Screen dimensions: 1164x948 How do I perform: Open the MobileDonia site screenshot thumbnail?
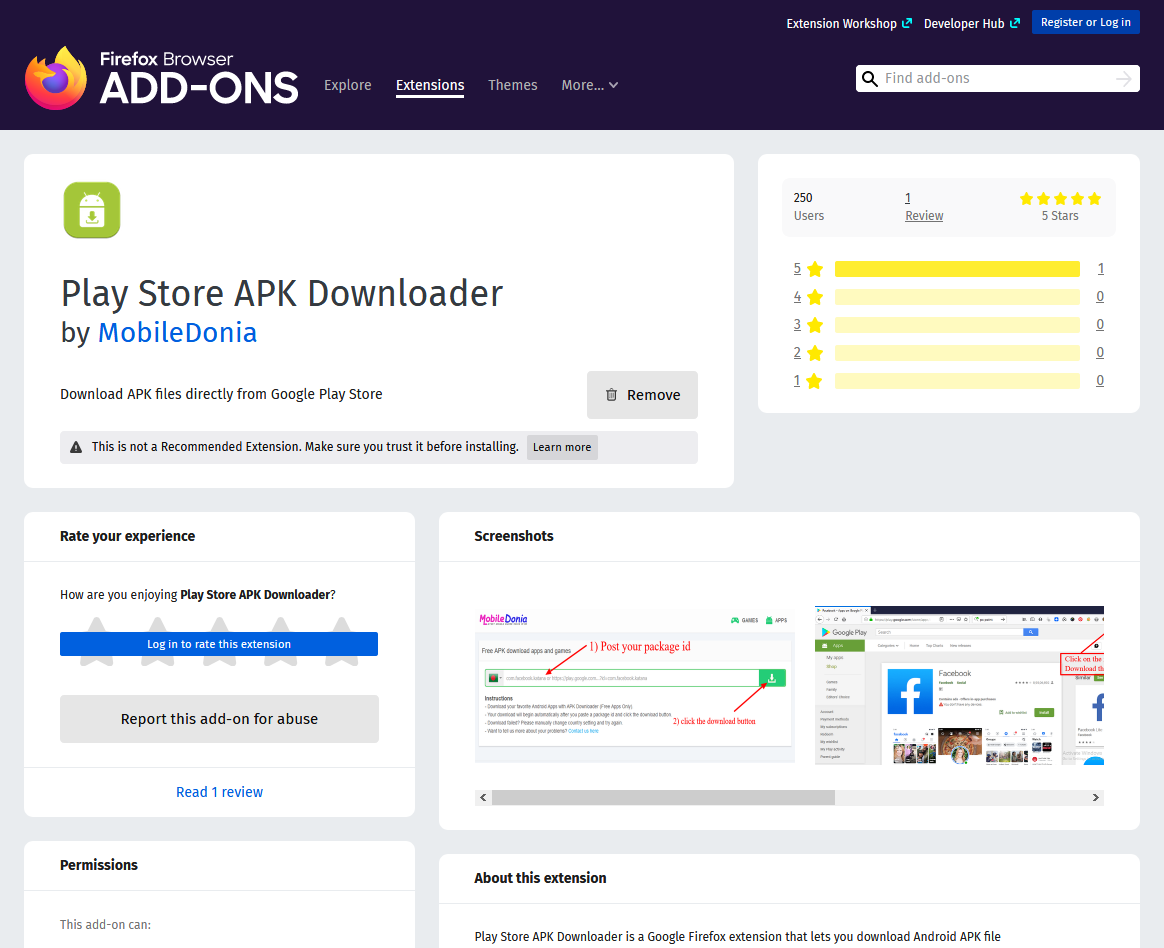[635, 686]
